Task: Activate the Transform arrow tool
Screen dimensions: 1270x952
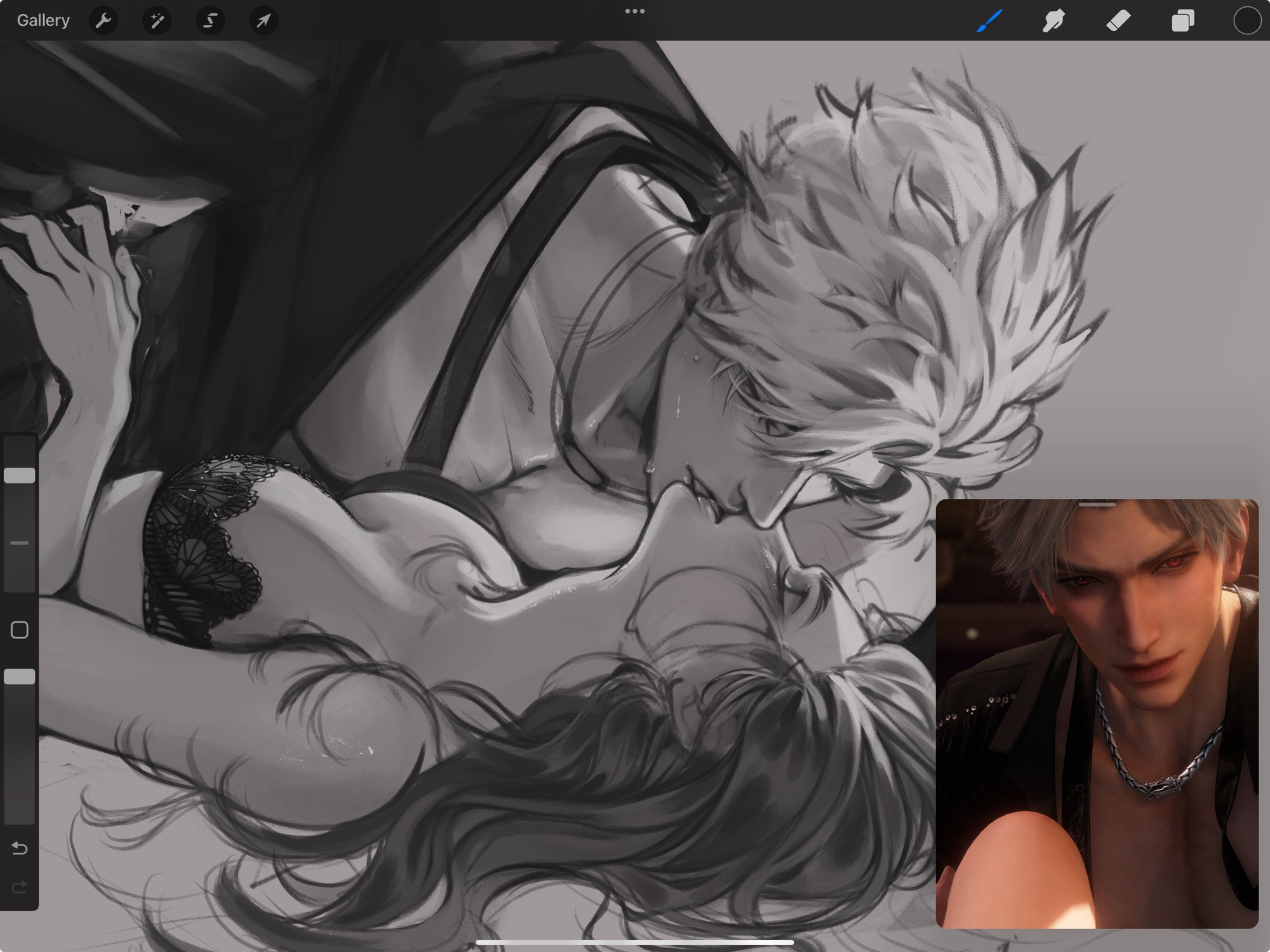Action: click(x=264, y=21)
